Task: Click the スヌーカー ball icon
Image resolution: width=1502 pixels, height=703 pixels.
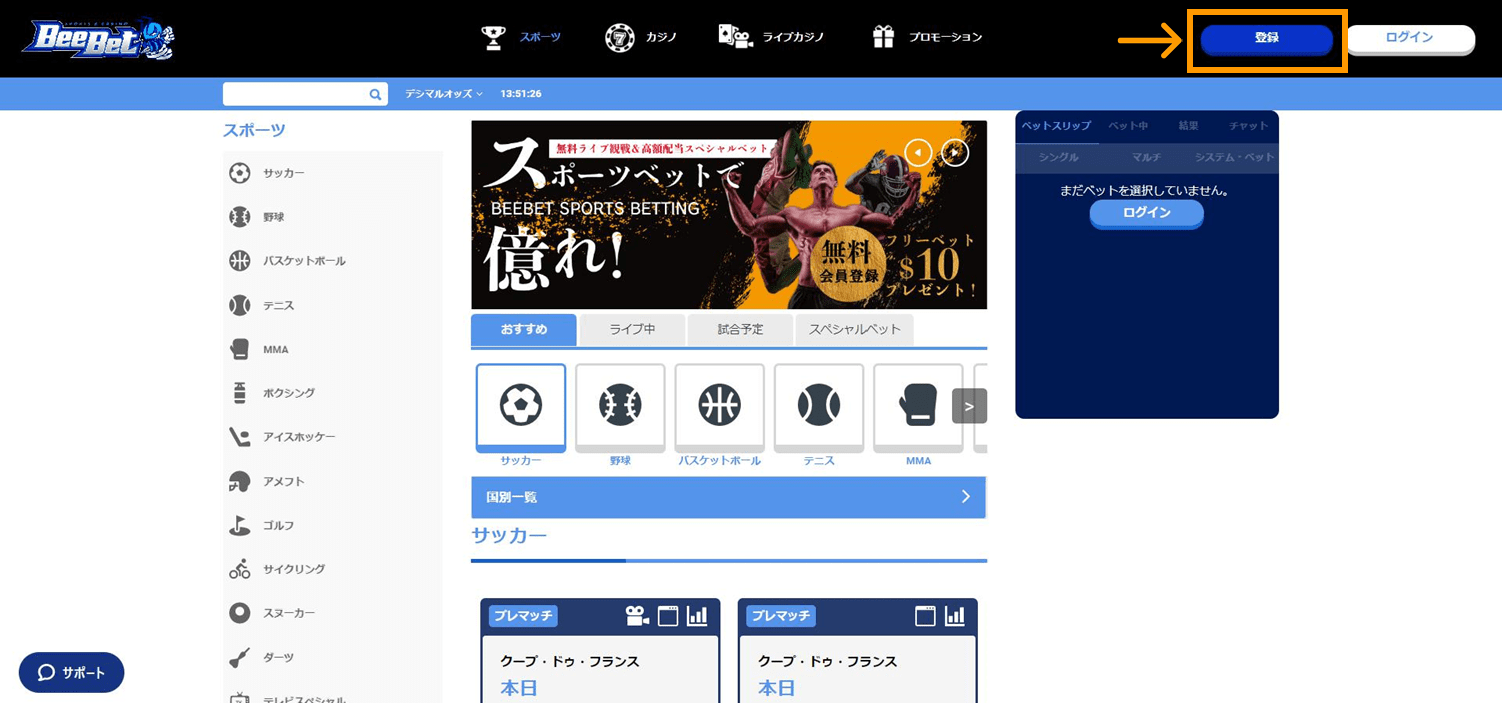Action: [x=240, y=613]
